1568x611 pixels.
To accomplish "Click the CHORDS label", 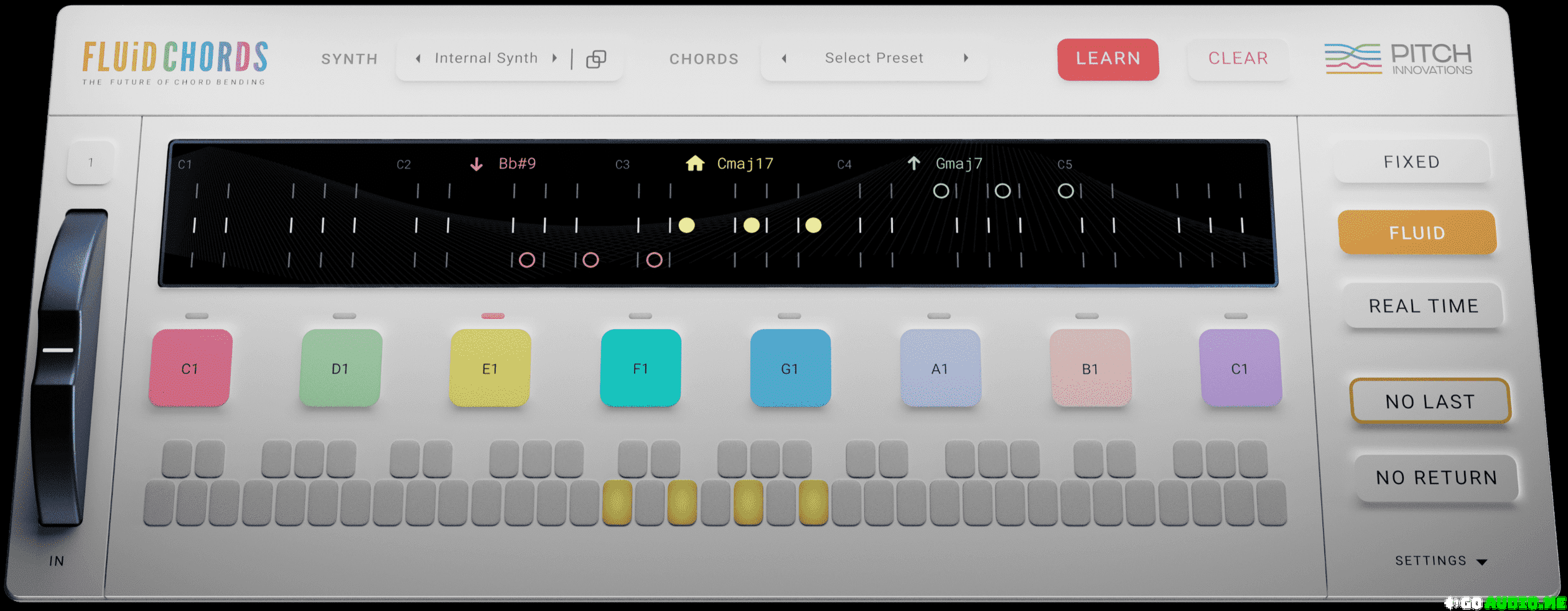I will pyautogui.click(x=704, y=59).
